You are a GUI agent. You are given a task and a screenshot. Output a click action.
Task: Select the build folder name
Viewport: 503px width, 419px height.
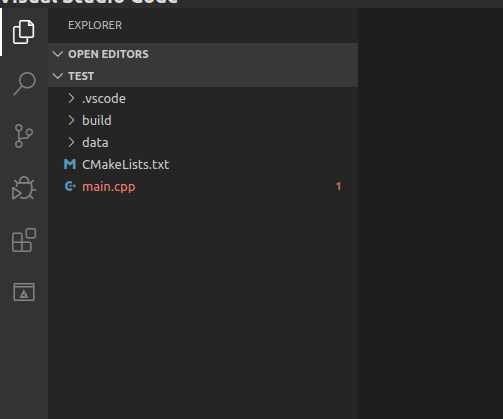pyautogui.click(x=97, y=120)
